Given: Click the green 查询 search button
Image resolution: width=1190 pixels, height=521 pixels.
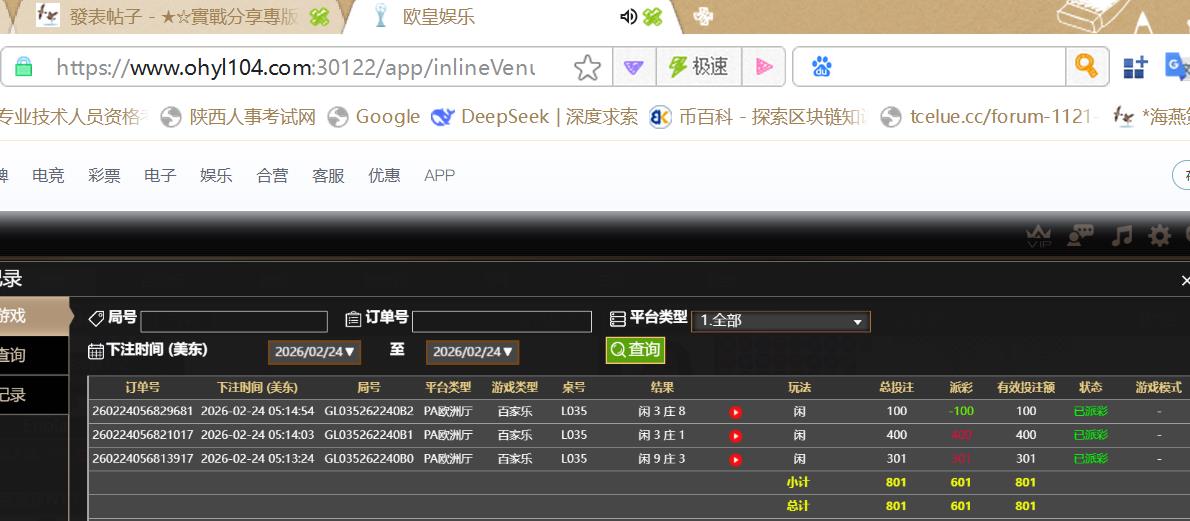Looking at the screenshot, I should pyautogui.click(x=635, y=350).
